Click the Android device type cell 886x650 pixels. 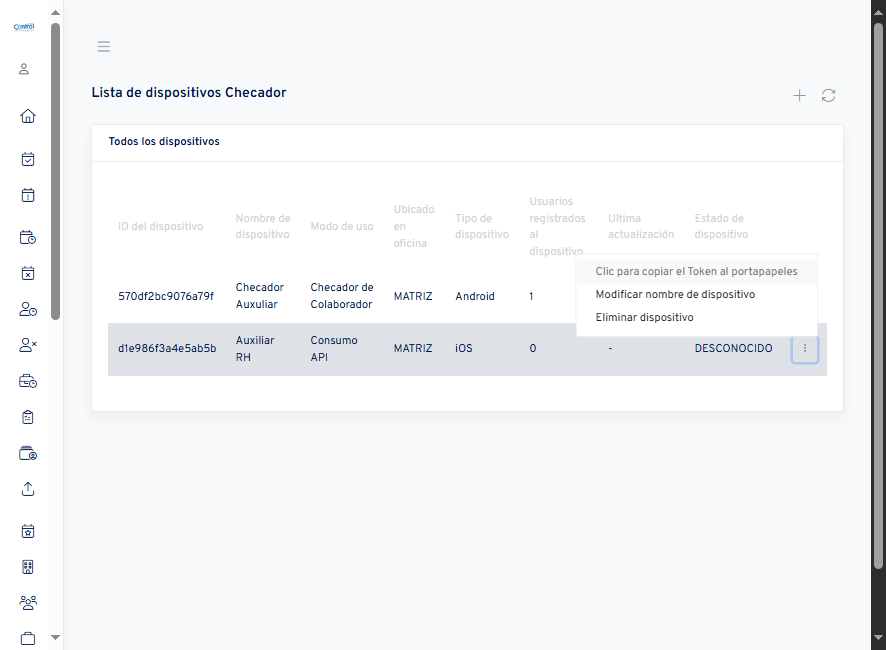tap(475, 296)
